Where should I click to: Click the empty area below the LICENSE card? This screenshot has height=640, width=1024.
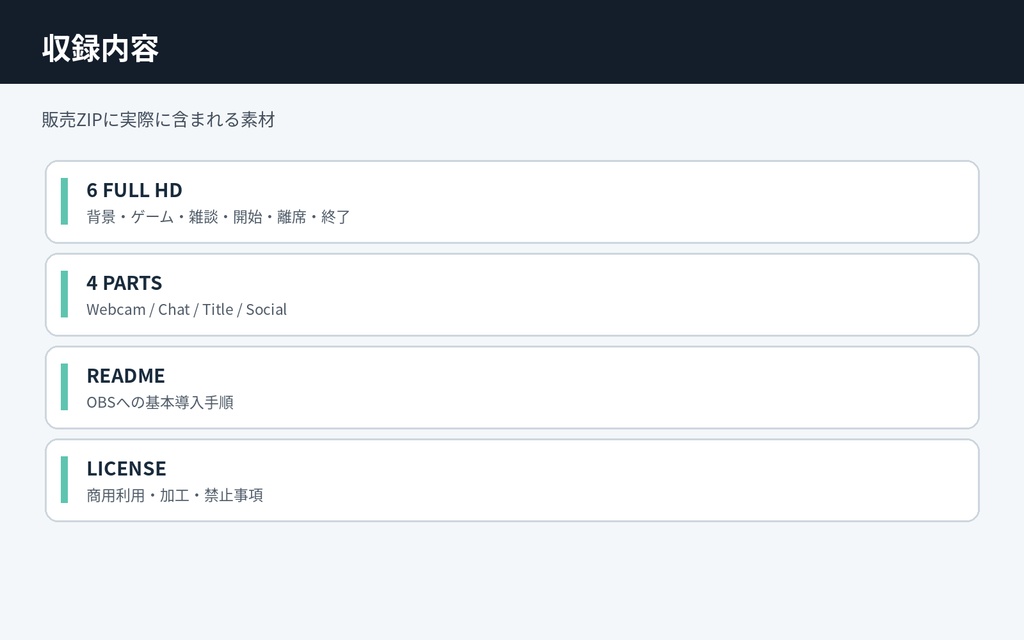pos(512,581)
